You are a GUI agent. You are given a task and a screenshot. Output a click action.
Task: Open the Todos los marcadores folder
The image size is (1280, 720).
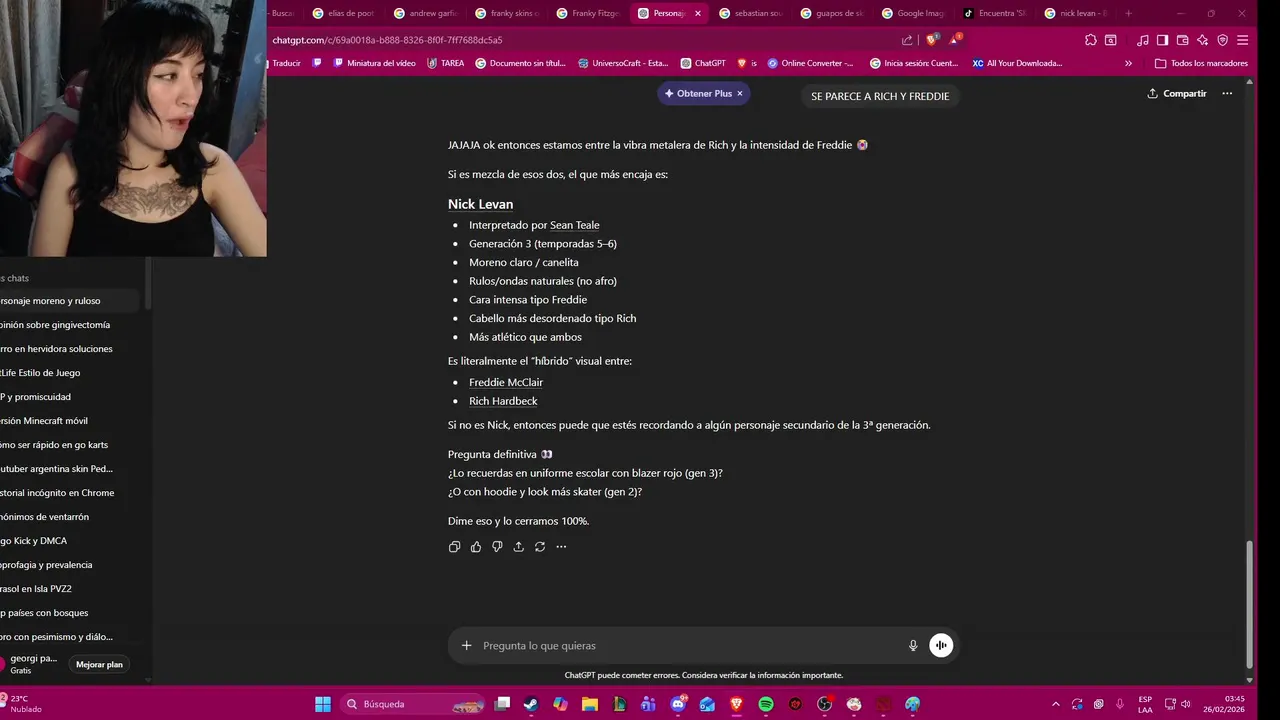[x=1201, y=63]
